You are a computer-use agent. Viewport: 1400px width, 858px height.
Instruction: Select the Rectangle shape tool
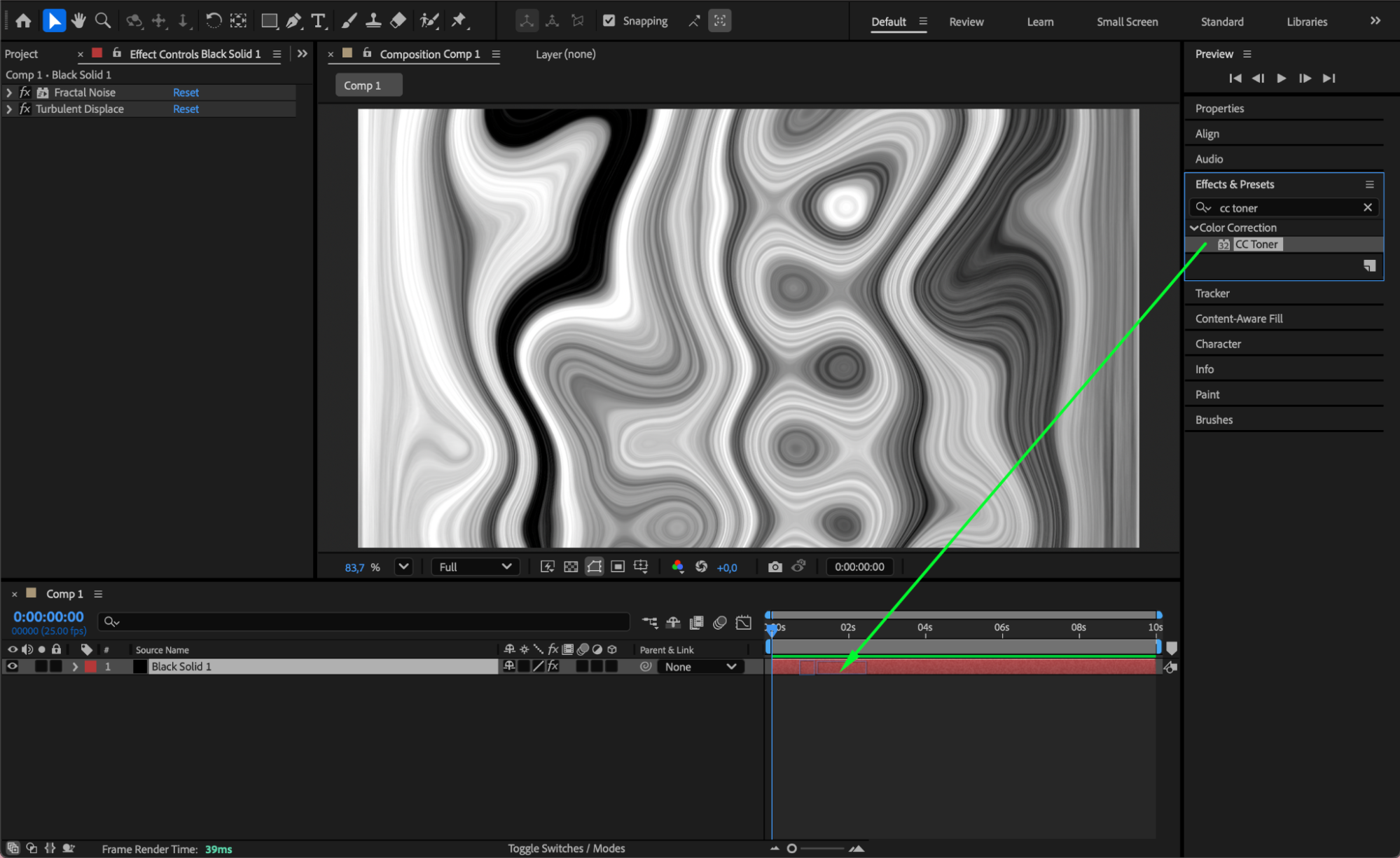point(269,20)
